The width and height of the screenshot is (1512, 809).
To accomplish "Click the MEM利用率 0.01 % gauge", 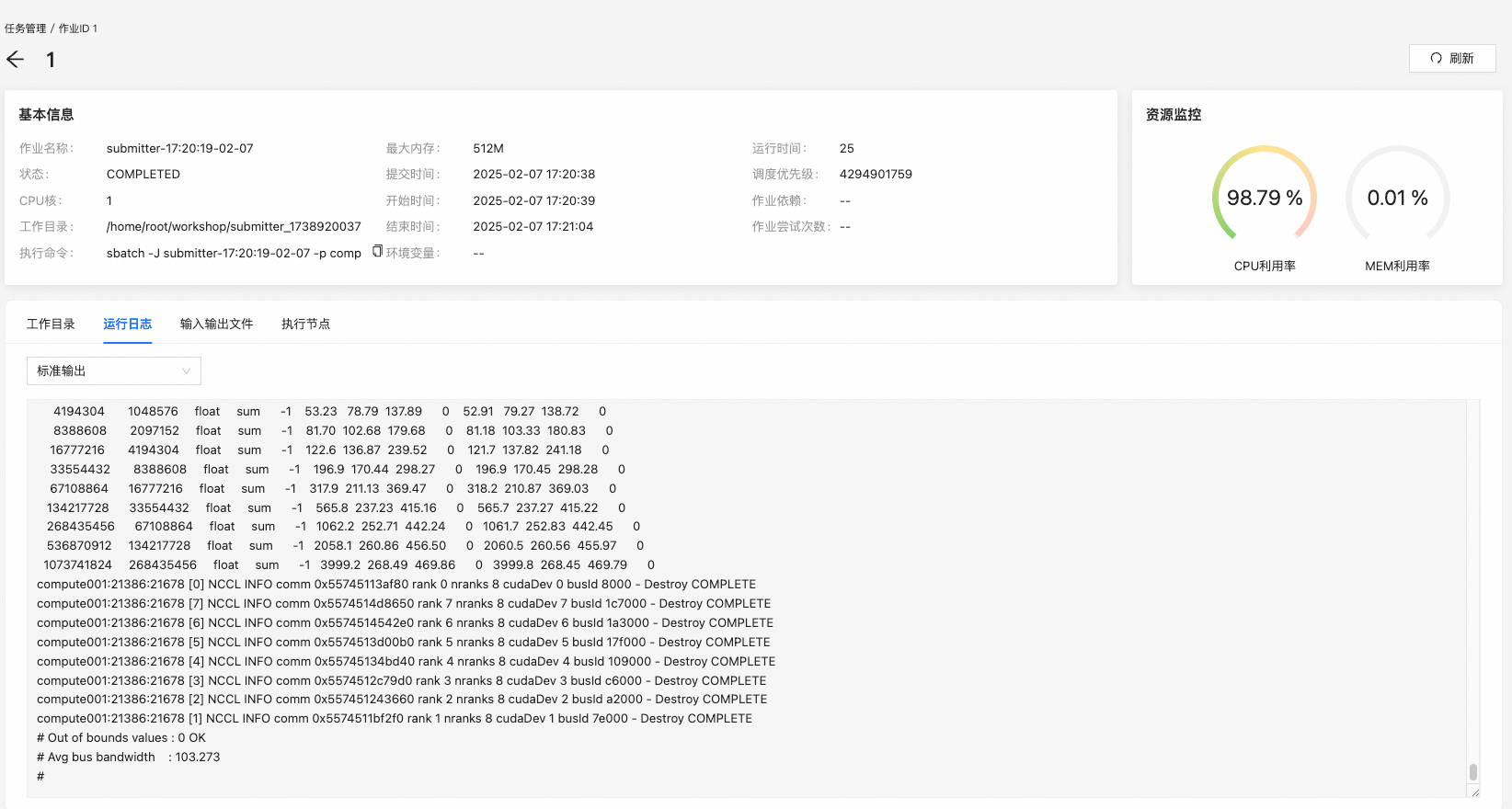I will click(1397, 198).
